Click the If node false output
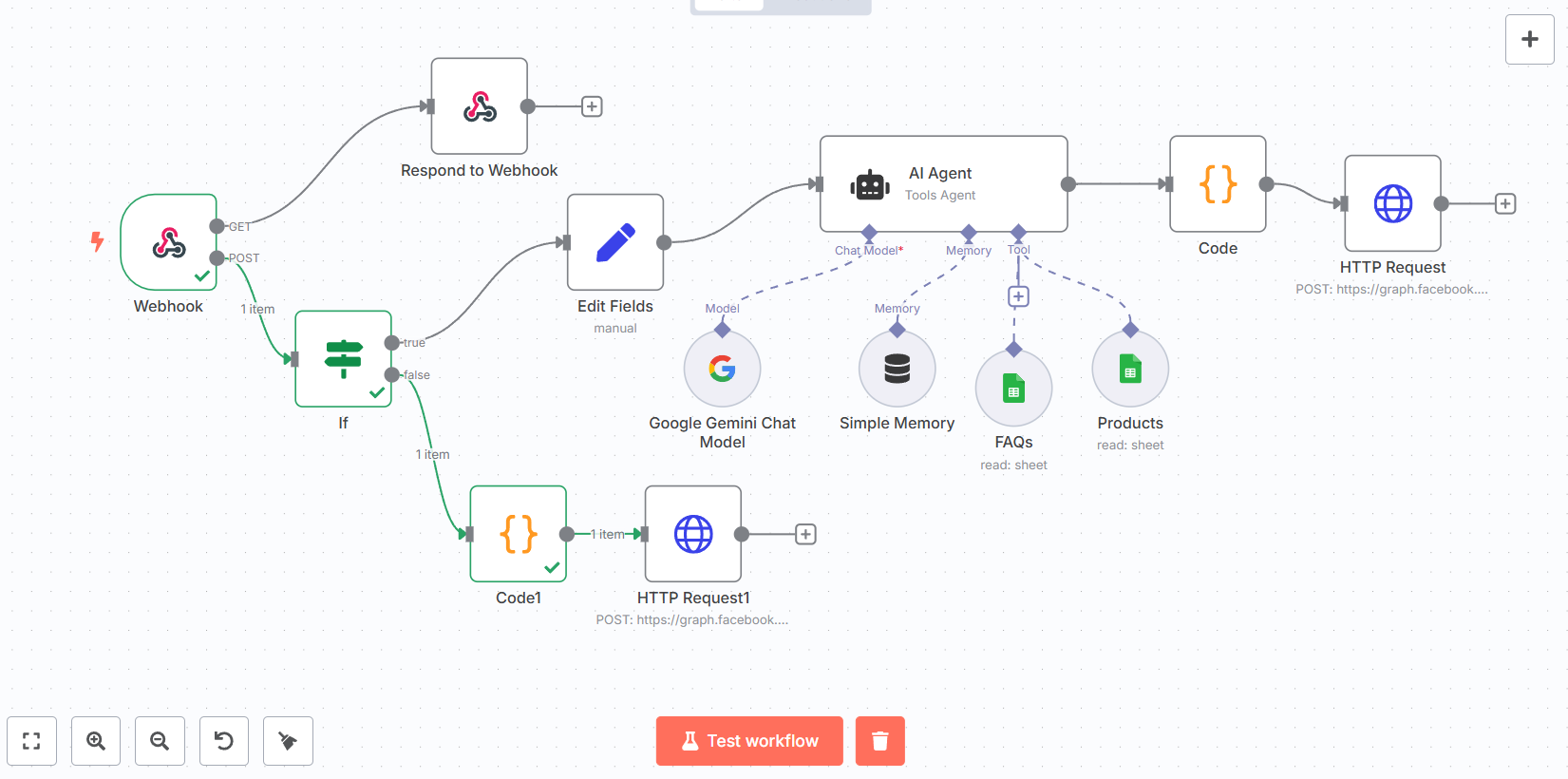 (392, 375)
